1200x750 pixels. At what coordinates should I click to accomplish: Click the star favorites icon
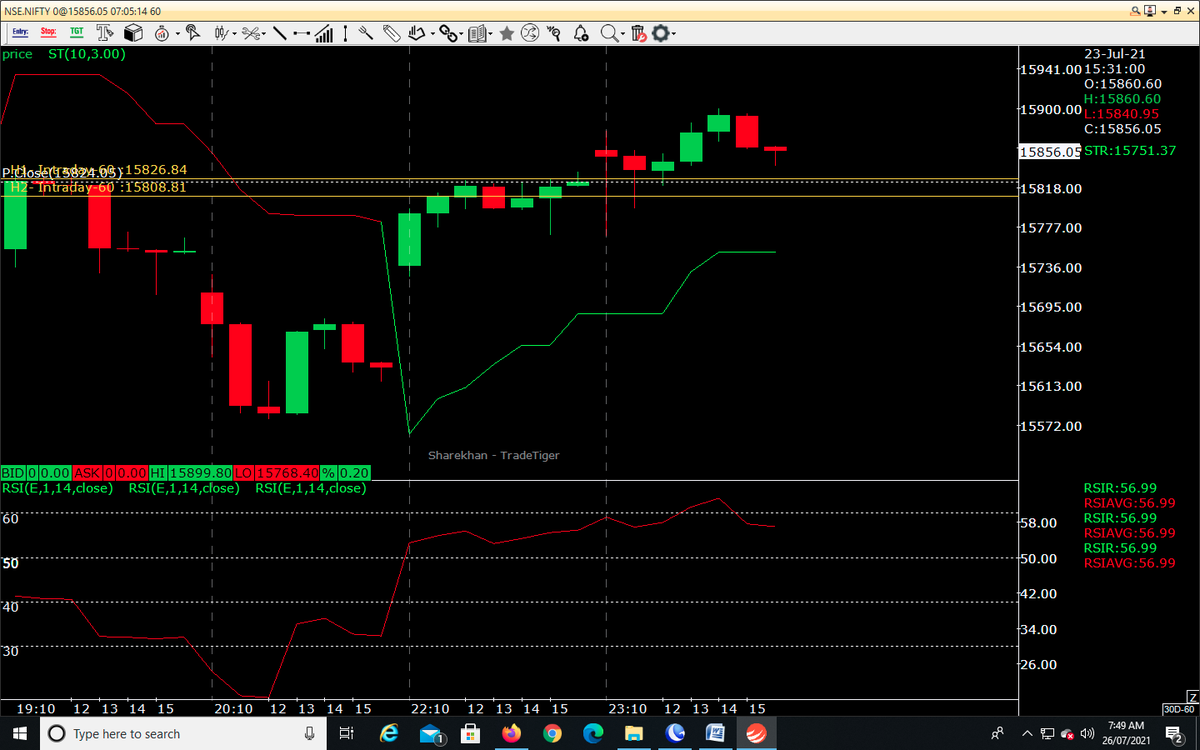click(507, 33)
